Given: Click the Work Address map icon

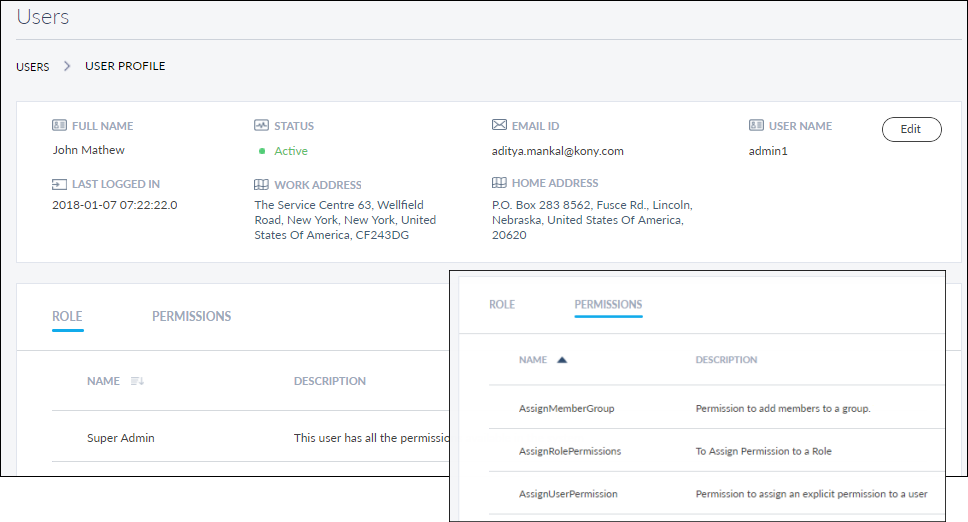Looking at the screenshot, I should click(261, 185).
